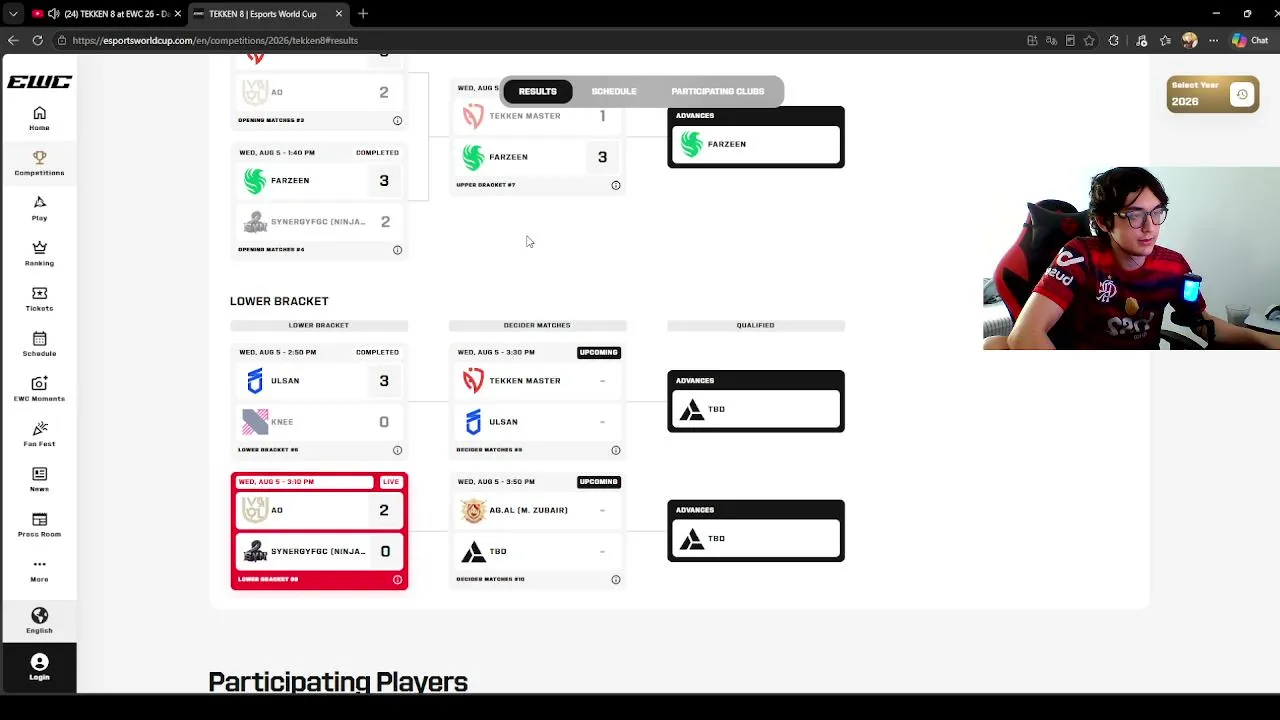1280x720 pixels.
Task: Open the Copilot Chat button
Action: pyautogui.click(x=1250, y=40)
